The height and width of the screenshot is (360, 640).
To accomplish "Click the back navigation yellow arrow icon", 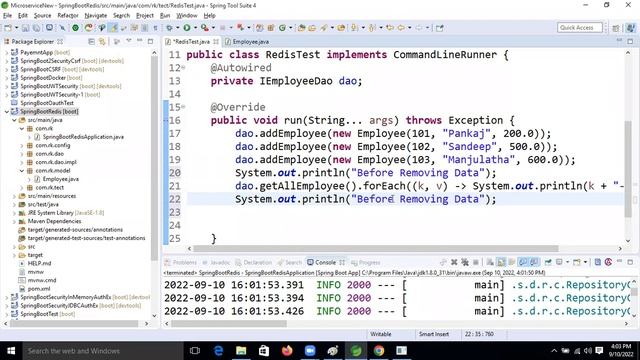I will (401, 28).
